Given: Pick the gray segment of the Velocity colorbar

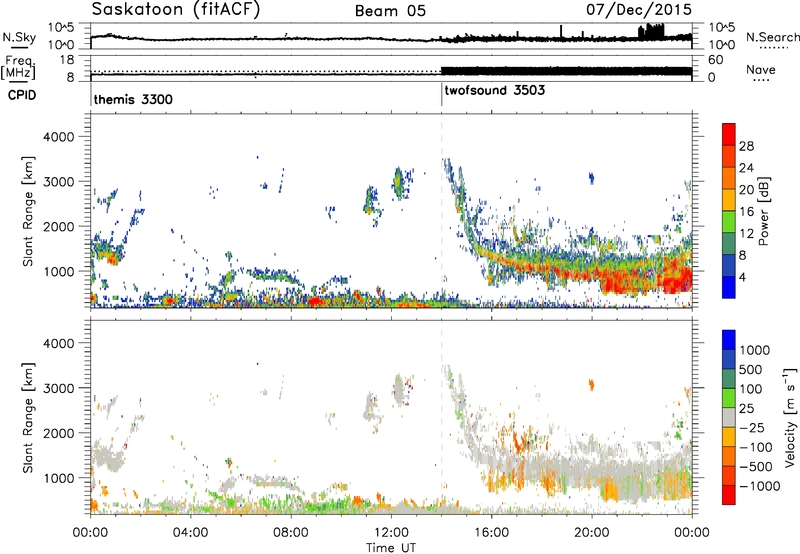Looking at the screenshot, I should [x=729, y=417].
